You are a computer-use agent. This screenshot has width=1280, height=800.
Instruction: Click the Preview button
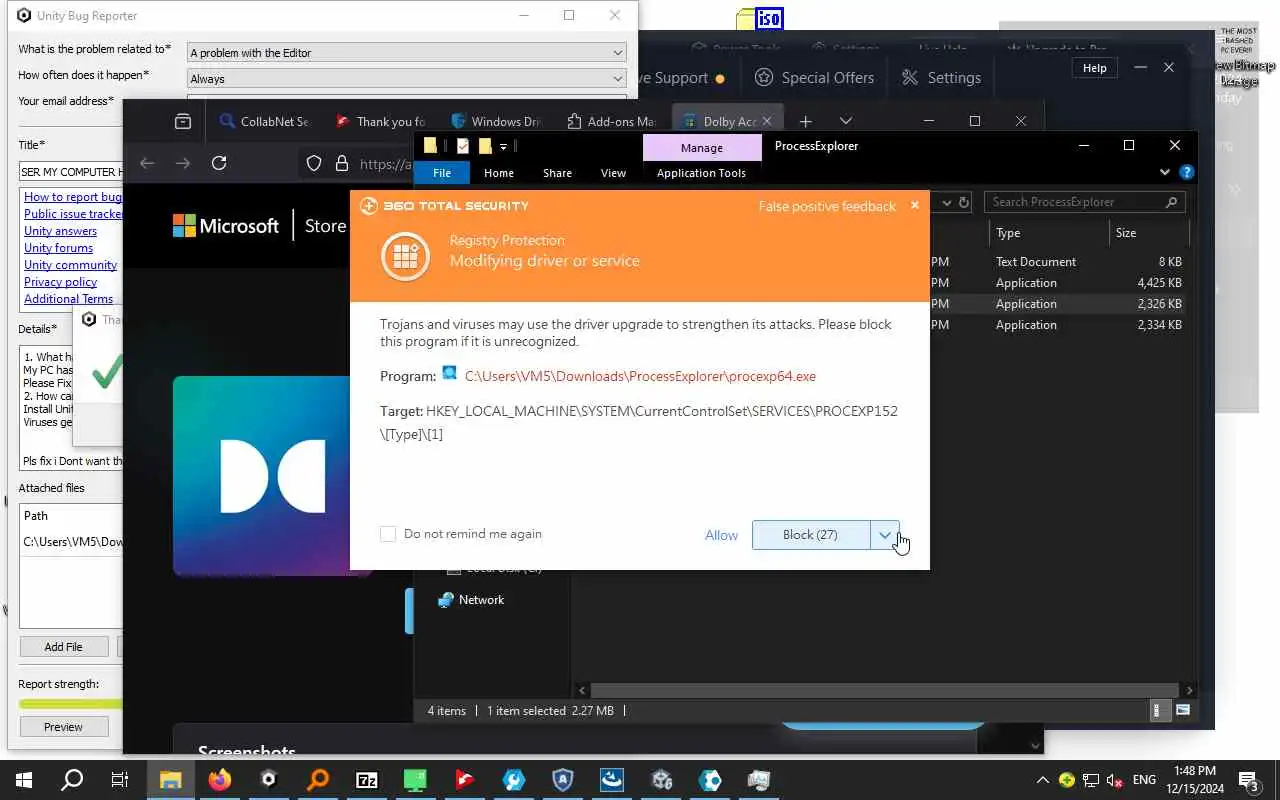[63, 727]
